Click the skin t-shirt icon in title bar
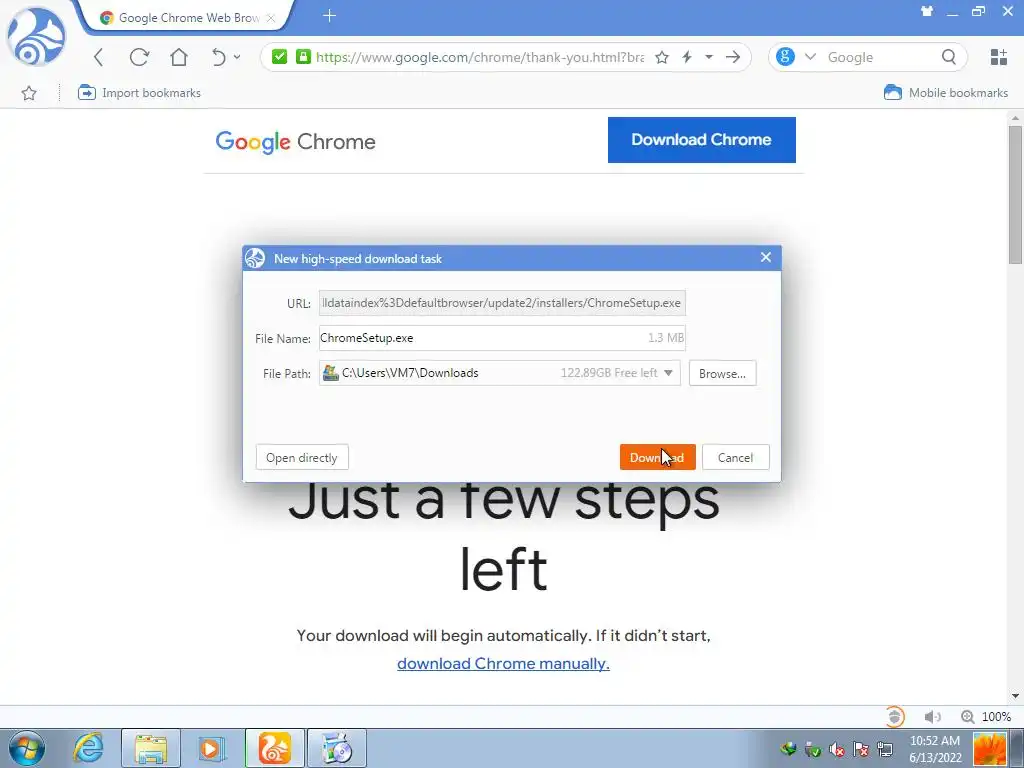The height and width of the screenshot is (768, 1024). [927, 11]
